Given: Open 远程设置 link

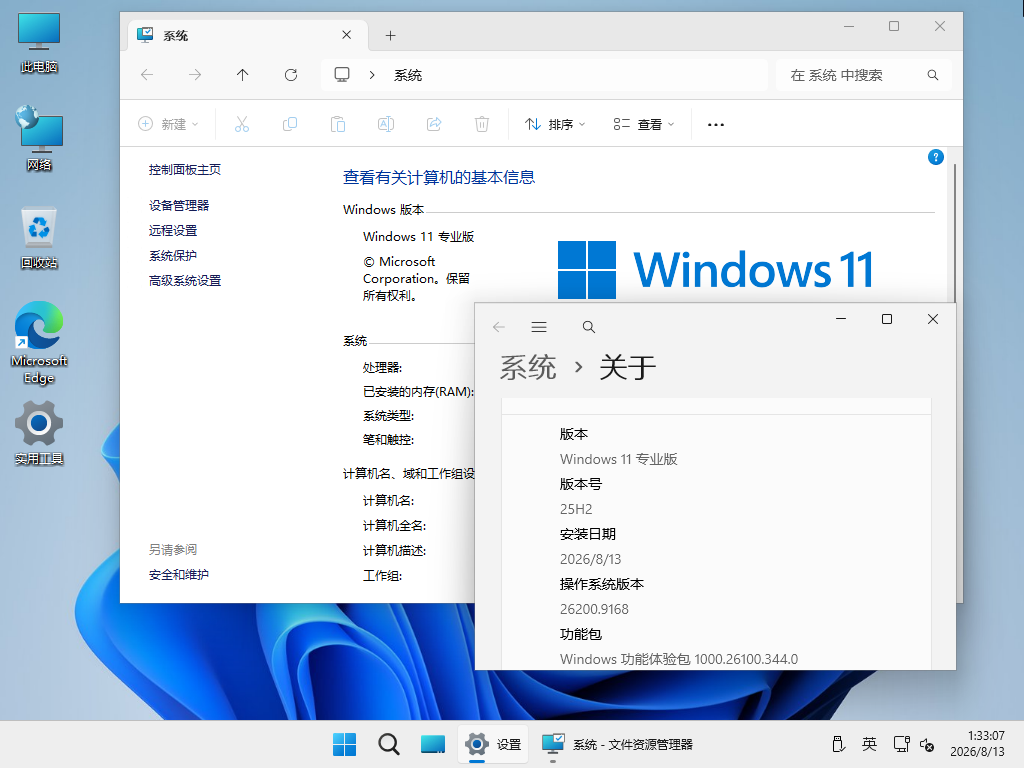Looking at the screenshot, I should (x=173, y=231).
